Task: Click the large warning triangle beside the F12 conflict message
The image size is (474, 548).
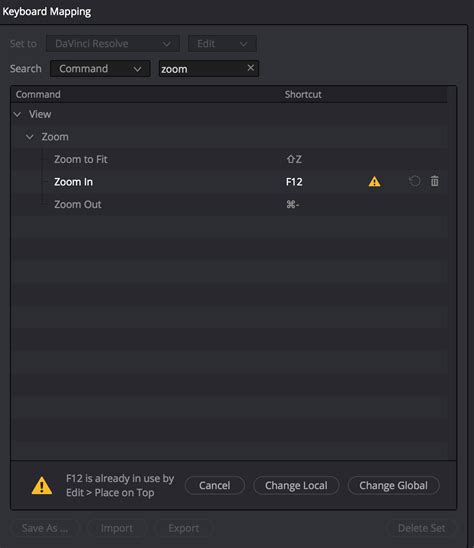Action: tap(42, 485)
